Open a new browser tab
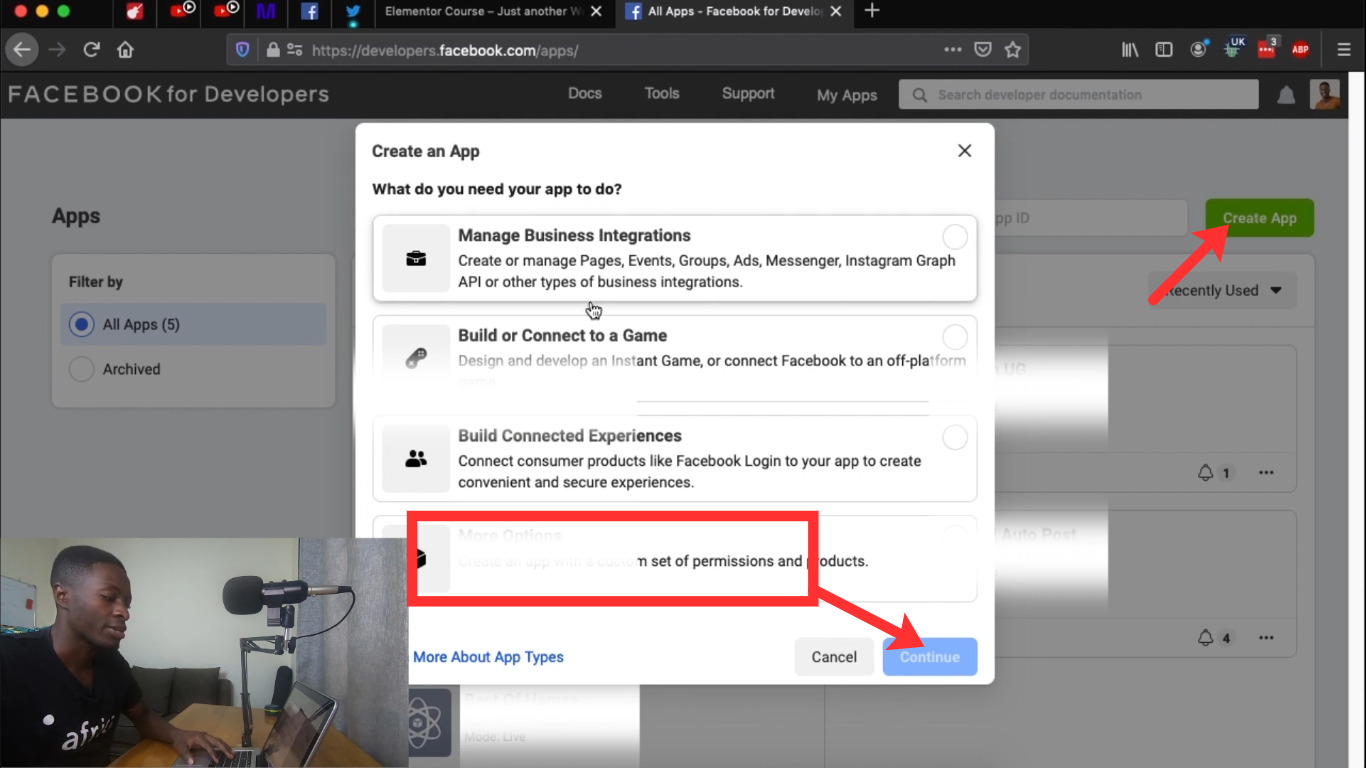This screenshot has height=768, width=1366. pyautogui.click(x=872, y=11)
